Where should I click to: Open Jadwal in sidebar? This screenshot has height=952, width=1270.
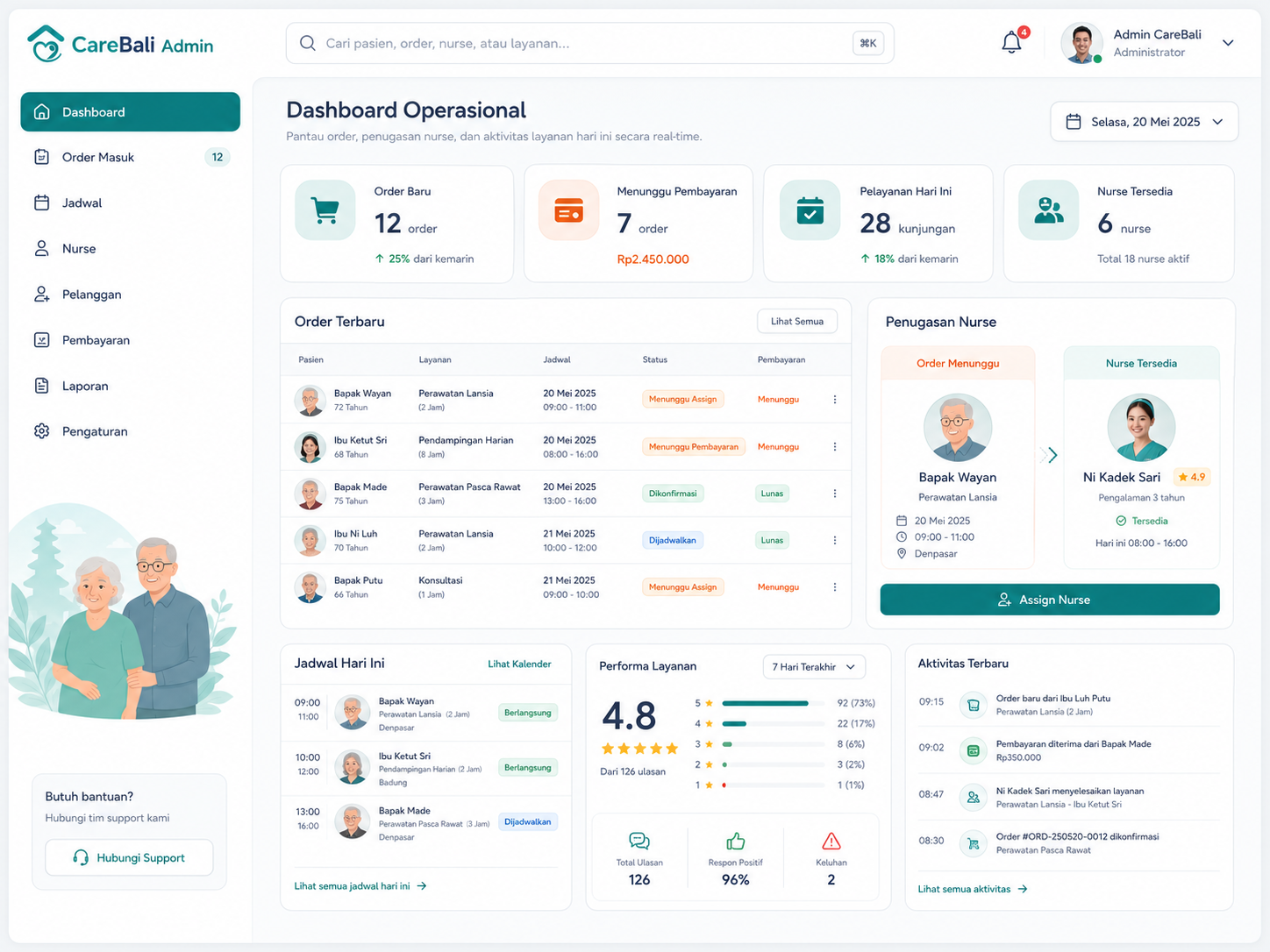pos(130,203)
